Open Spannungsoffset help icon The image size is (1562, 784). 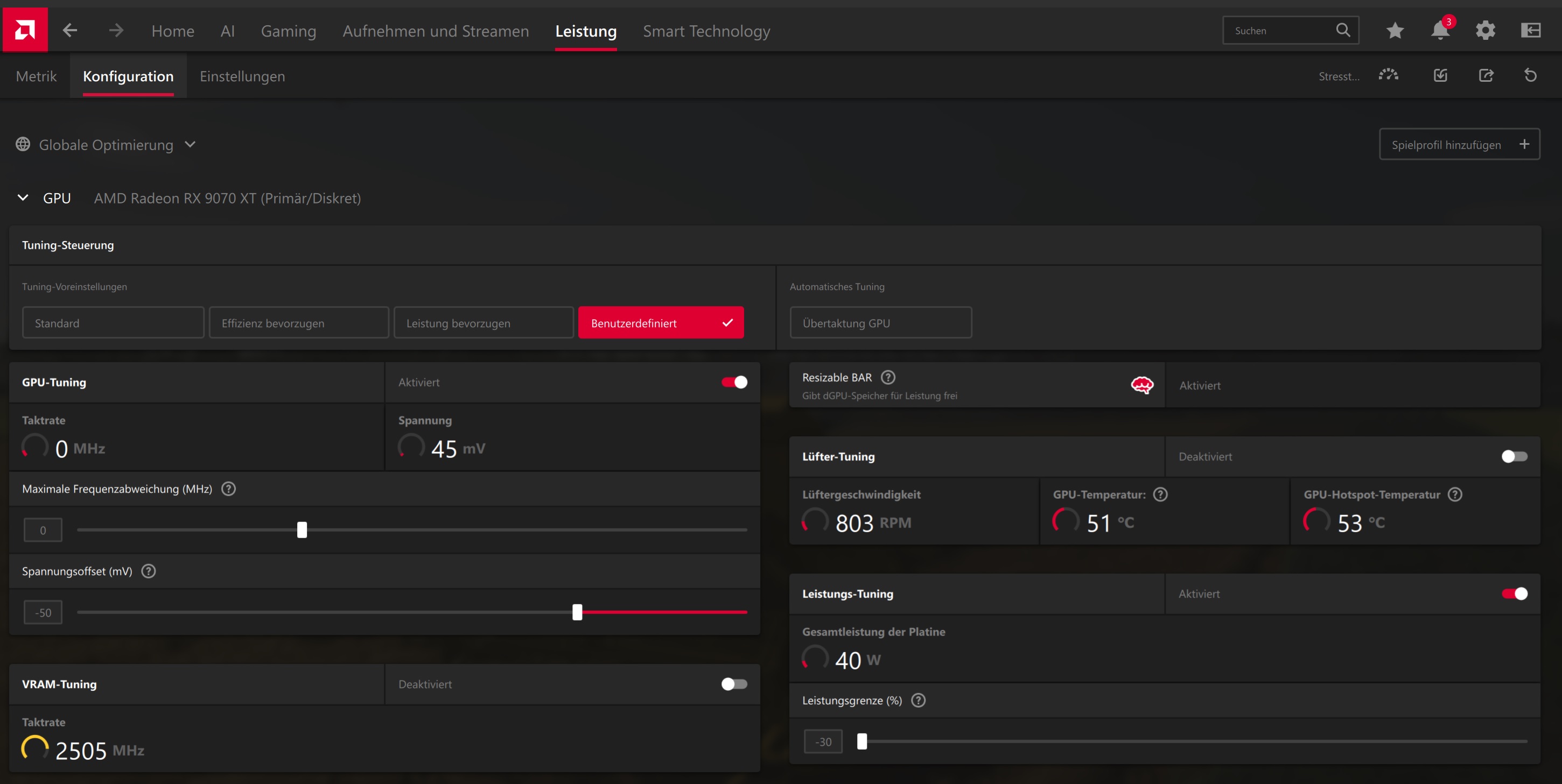coord(149,571)
